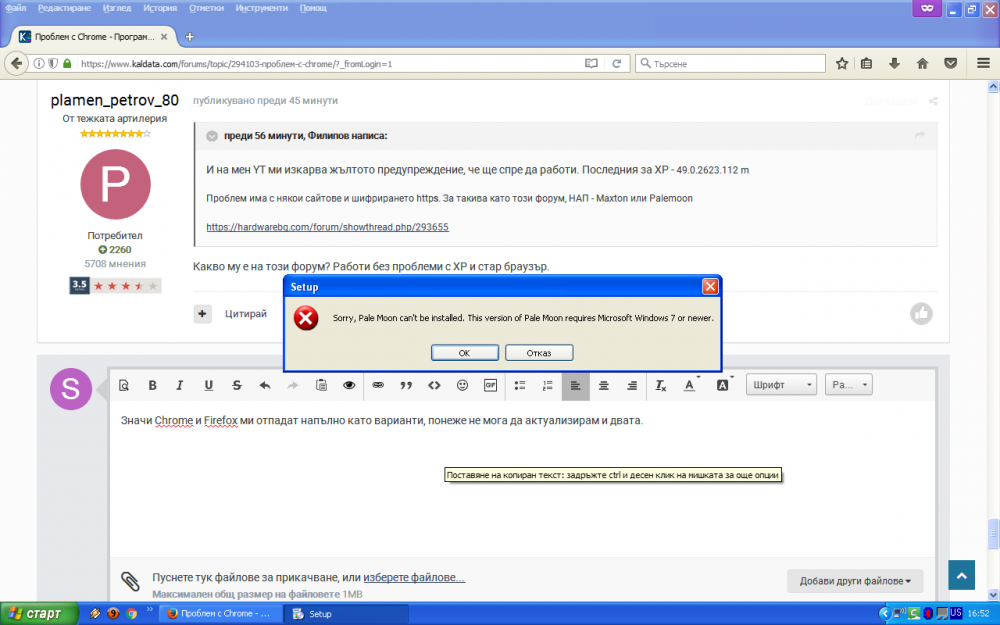Center align text in editor
This screenshot has height=625, width=1000.
(x=603, y=385)
